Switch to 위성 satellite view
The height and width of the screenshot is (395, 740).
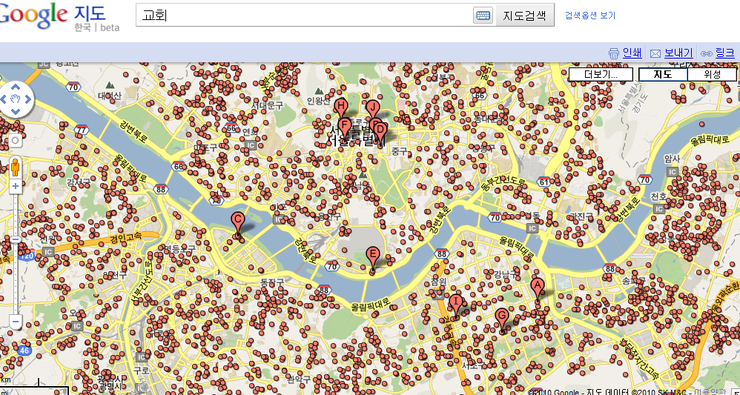click(712, 75)
